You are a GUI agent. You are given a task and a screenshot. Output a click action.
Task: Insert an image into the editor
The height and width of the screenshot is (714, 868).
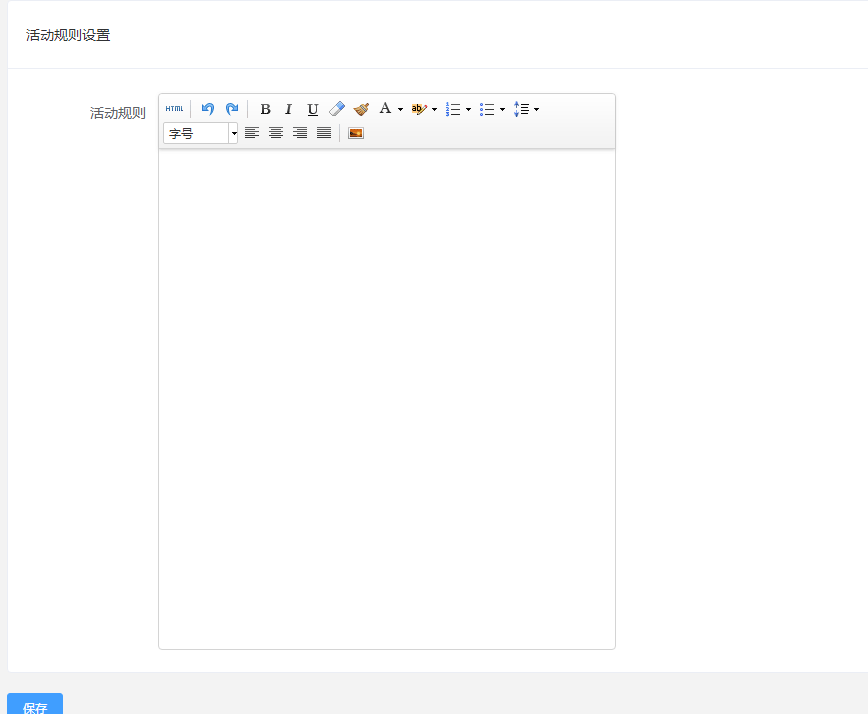pyautogui.click(x=356, y=133)
